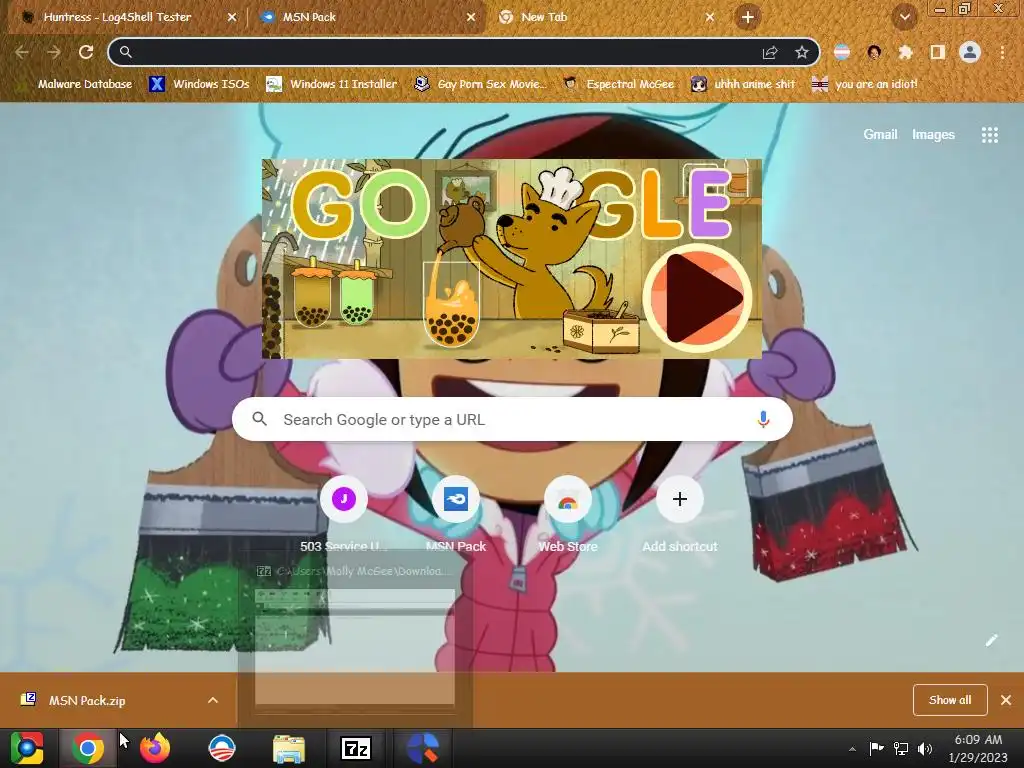Open the Start menu button

pyautogui.click(x=27, y=748)
